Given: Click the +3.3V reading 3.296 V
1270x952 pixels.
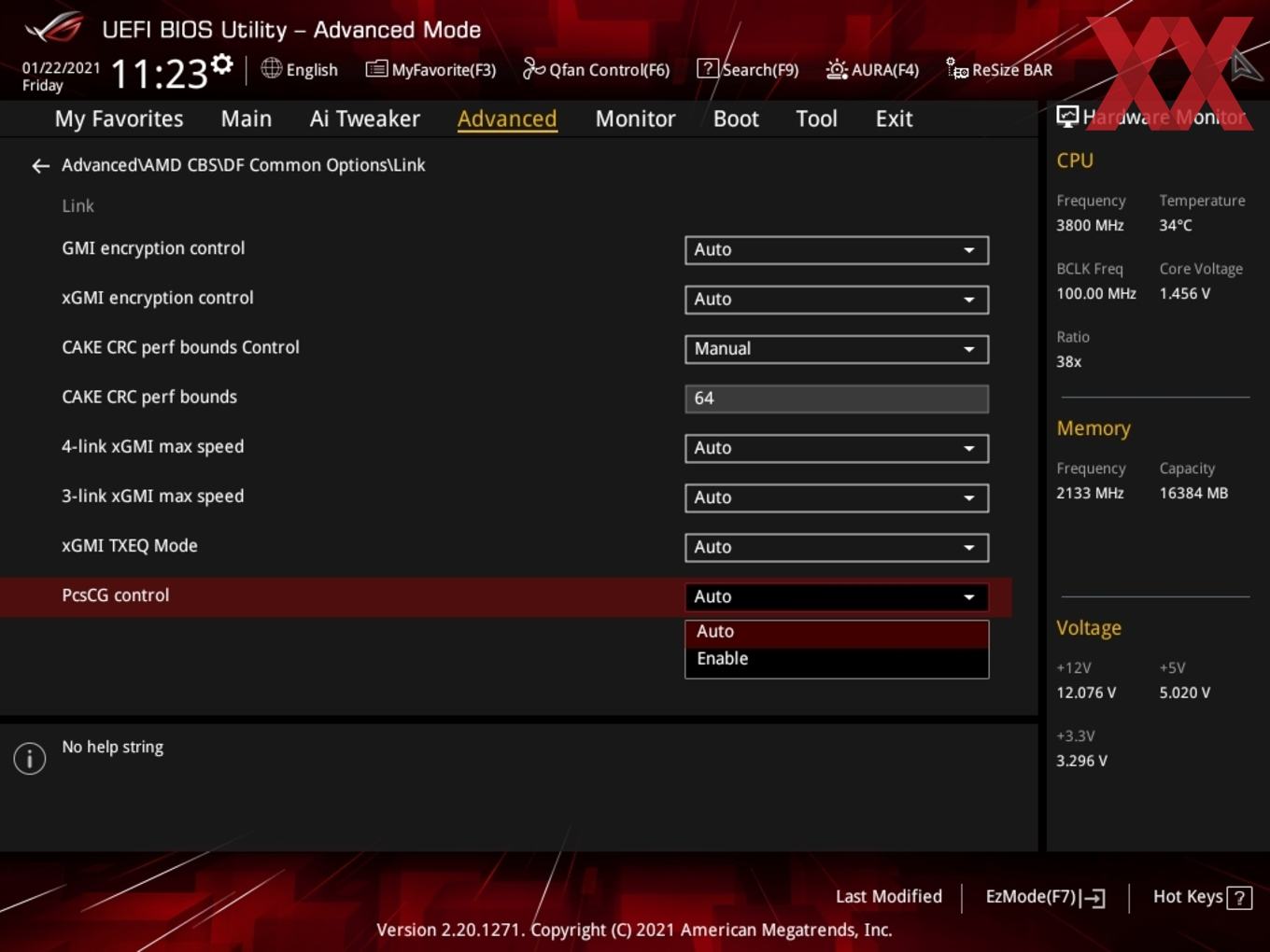Looking at the screenshot, I should coord(1082,762).
